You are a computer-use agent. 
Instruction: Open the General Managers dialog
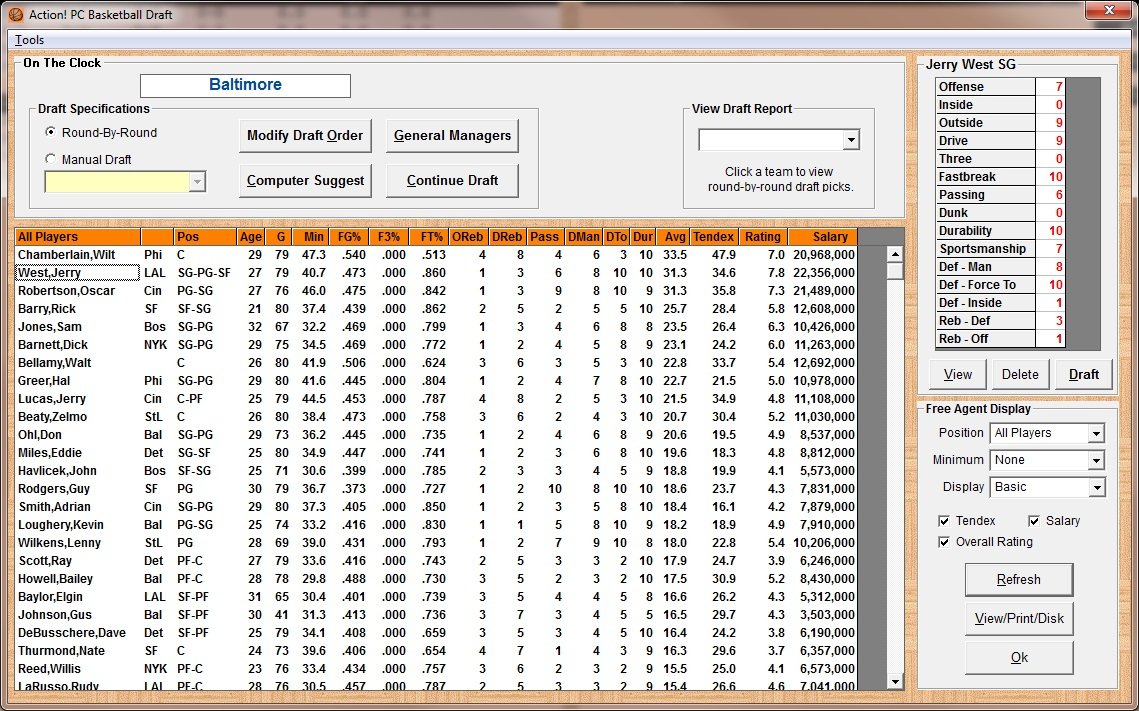452,136
